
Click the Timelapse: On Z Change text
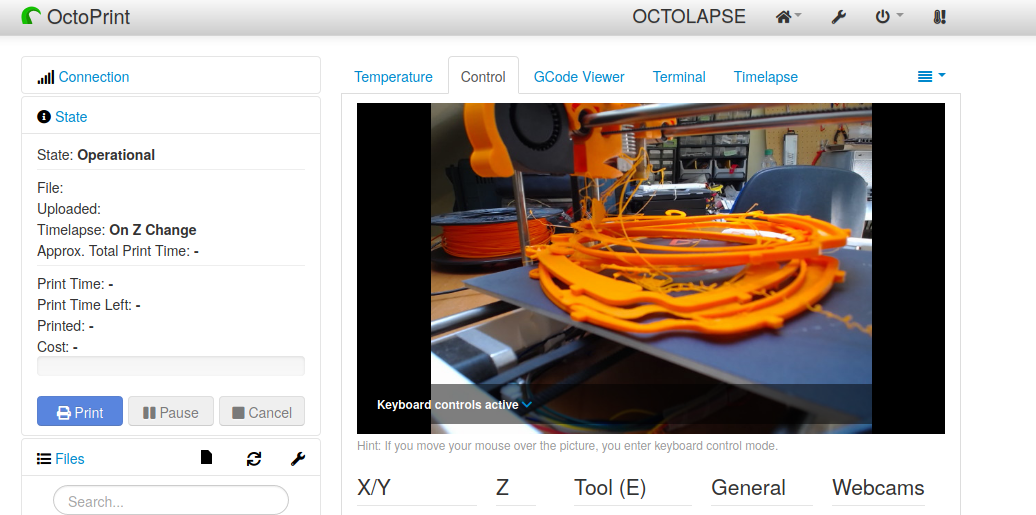point(117,230)
